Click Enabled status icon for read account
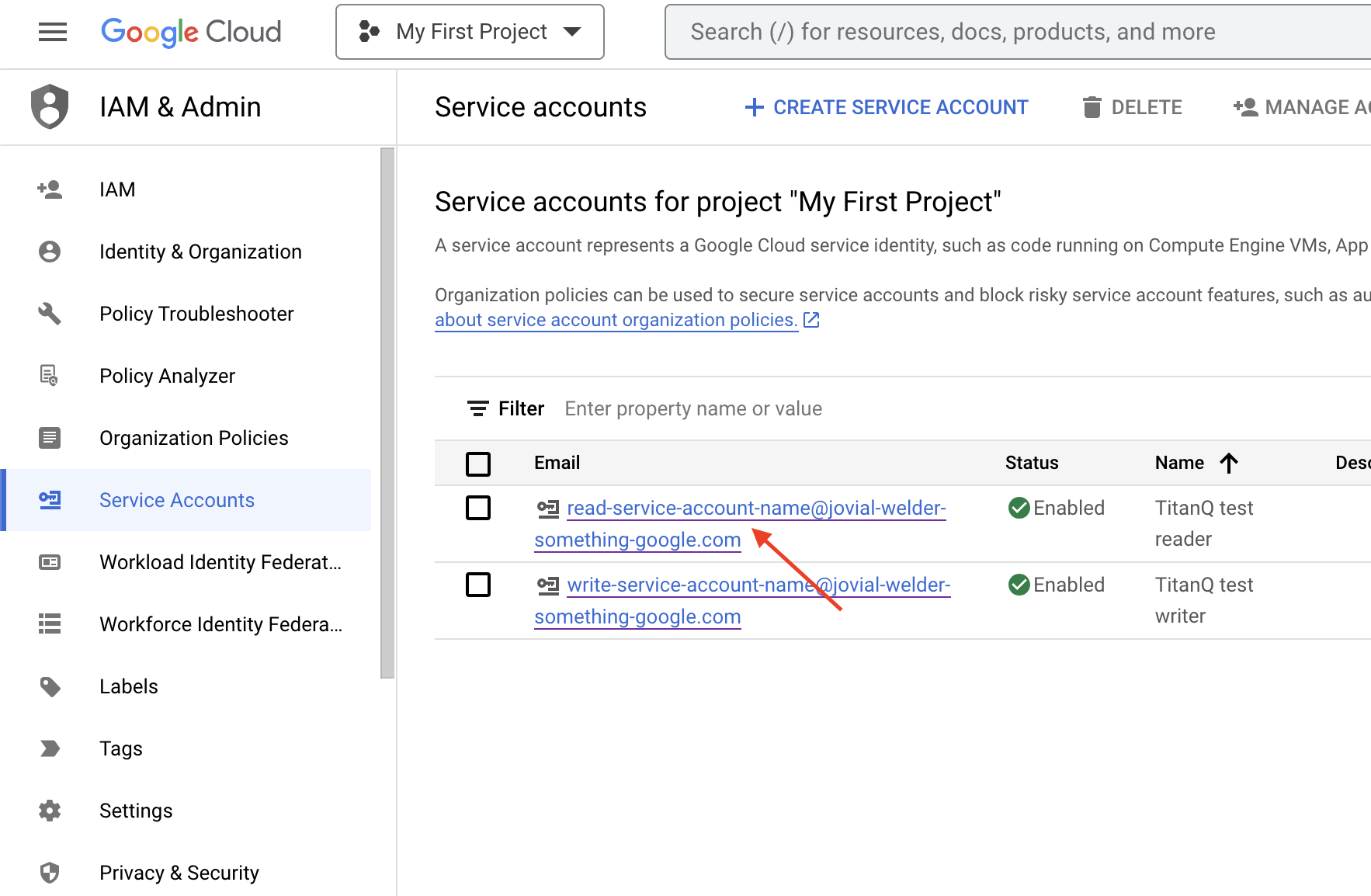 1019,508
